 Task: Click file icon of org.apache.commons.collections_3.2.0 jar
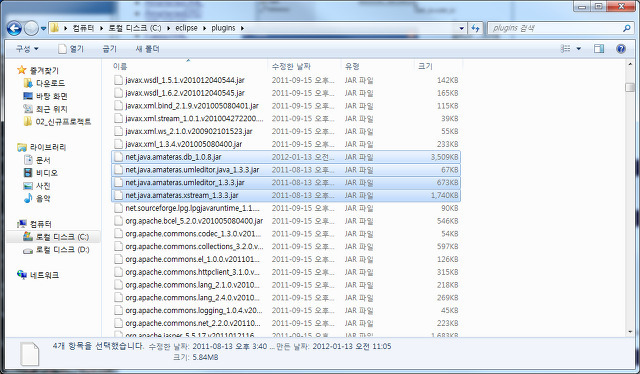(118, 247)
